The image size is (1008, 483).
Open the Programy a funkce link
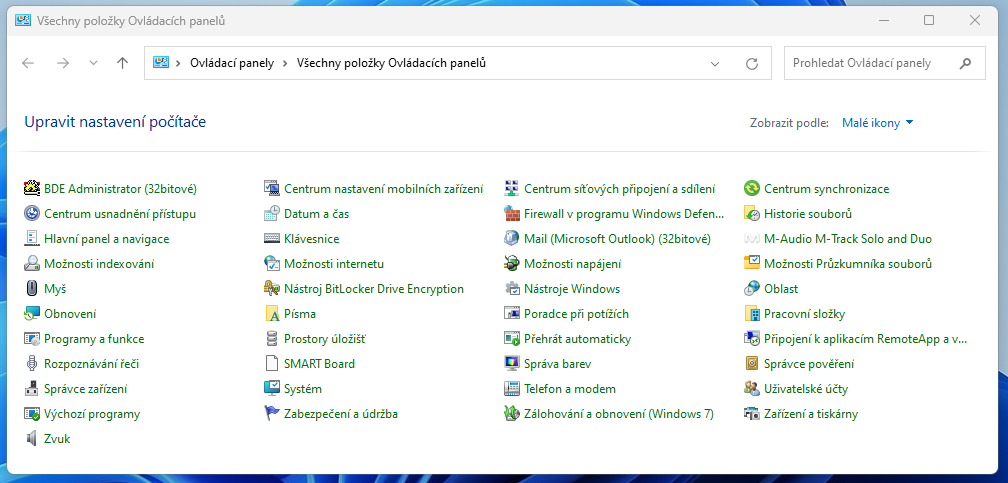pyautogui.click(x=94, y=339)
